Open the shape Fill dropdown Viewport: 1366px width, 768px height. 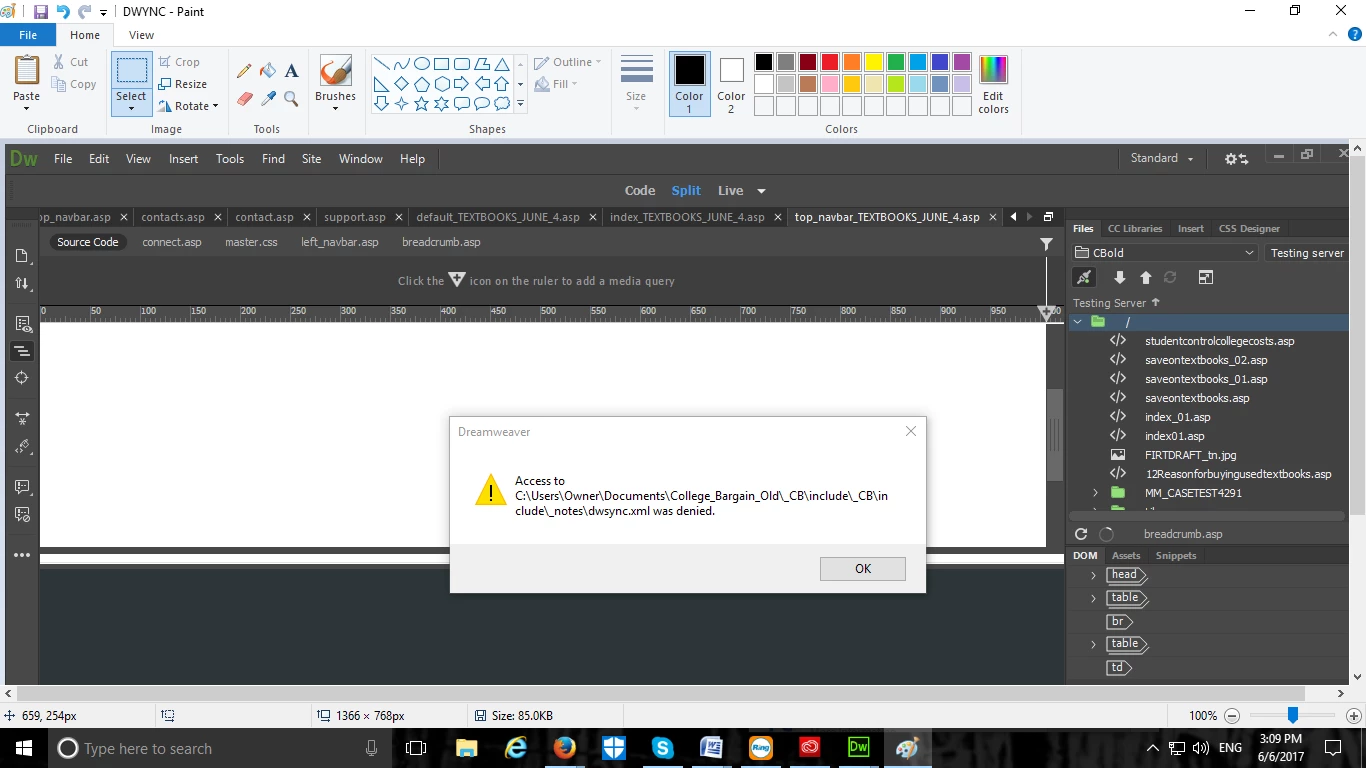click(x=556, y=84)
